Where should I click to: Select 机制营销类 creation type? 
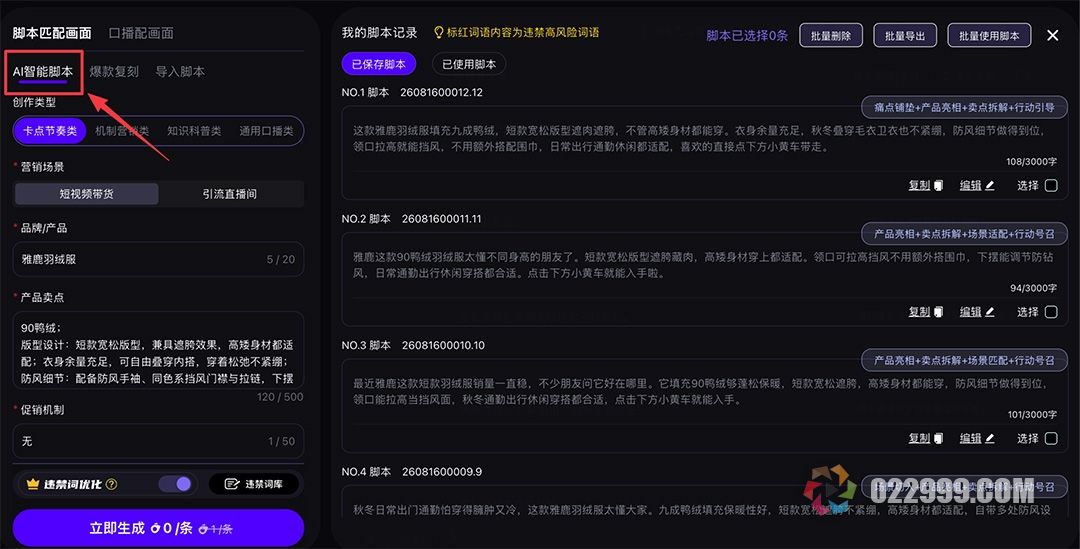tap(122, 131)
